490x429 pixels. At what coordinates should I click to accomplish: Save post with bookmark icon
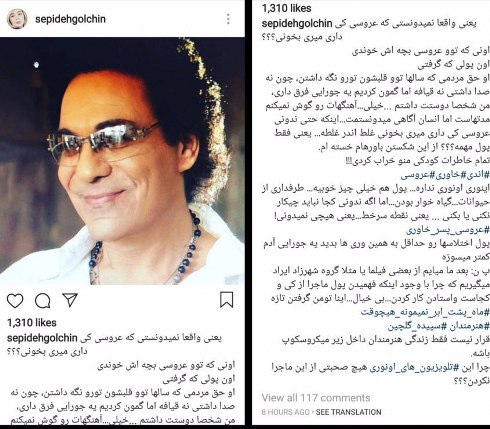(x=226, y=300)
